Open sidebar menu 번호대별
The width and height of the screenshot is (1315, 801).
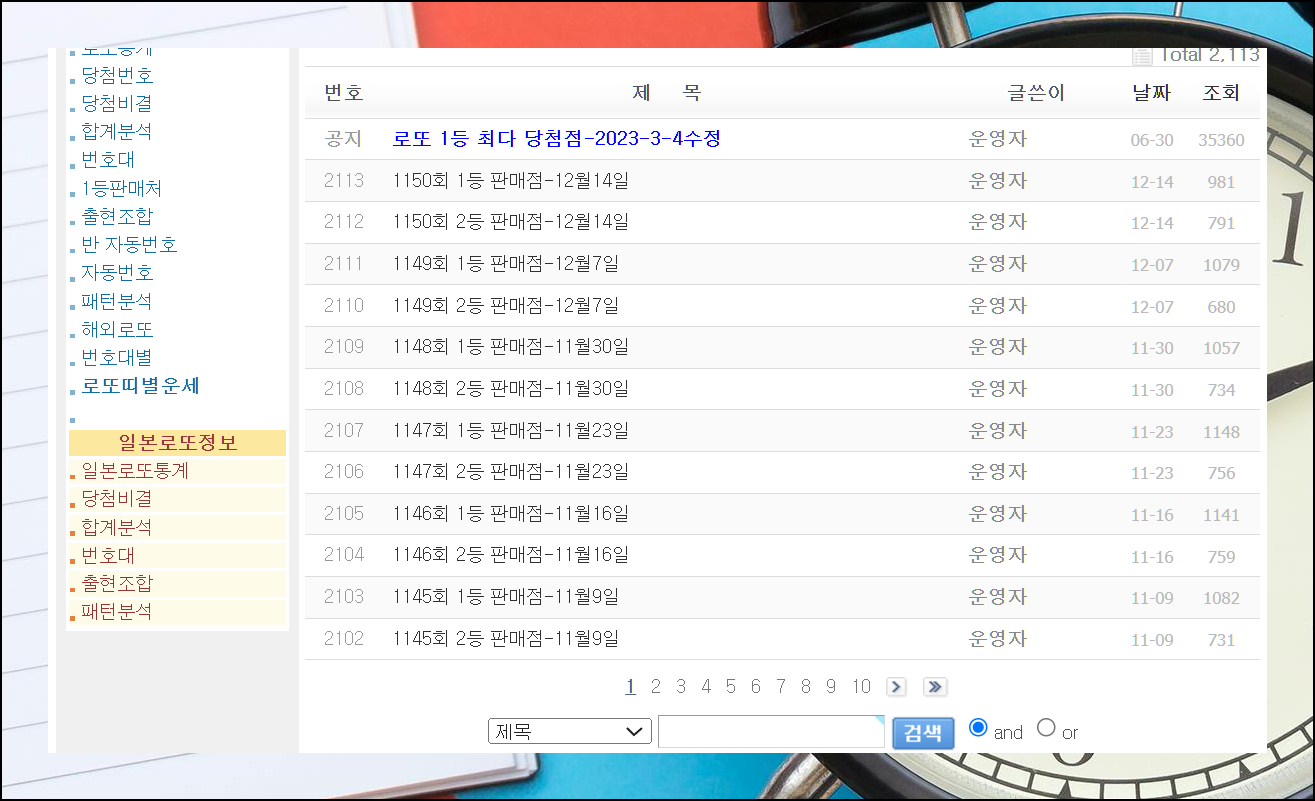pos(117,357)
